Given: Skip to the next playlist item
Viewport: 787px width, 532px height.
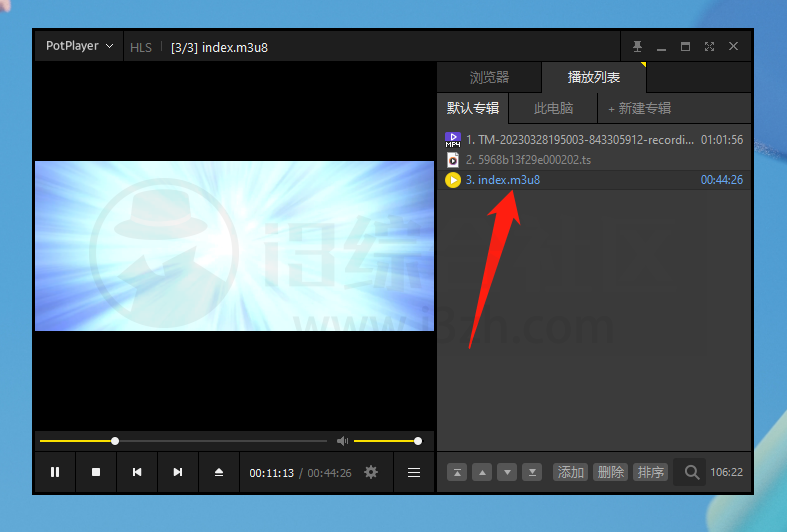Looking at the screenshot, I should (178, 472).
